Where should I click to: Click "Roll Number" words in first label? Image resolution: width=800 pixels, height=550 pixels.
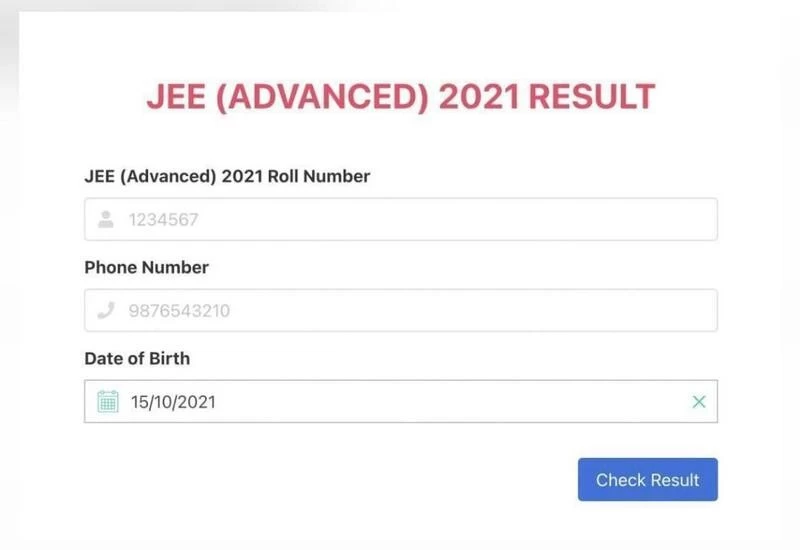(x=321, y=176)
